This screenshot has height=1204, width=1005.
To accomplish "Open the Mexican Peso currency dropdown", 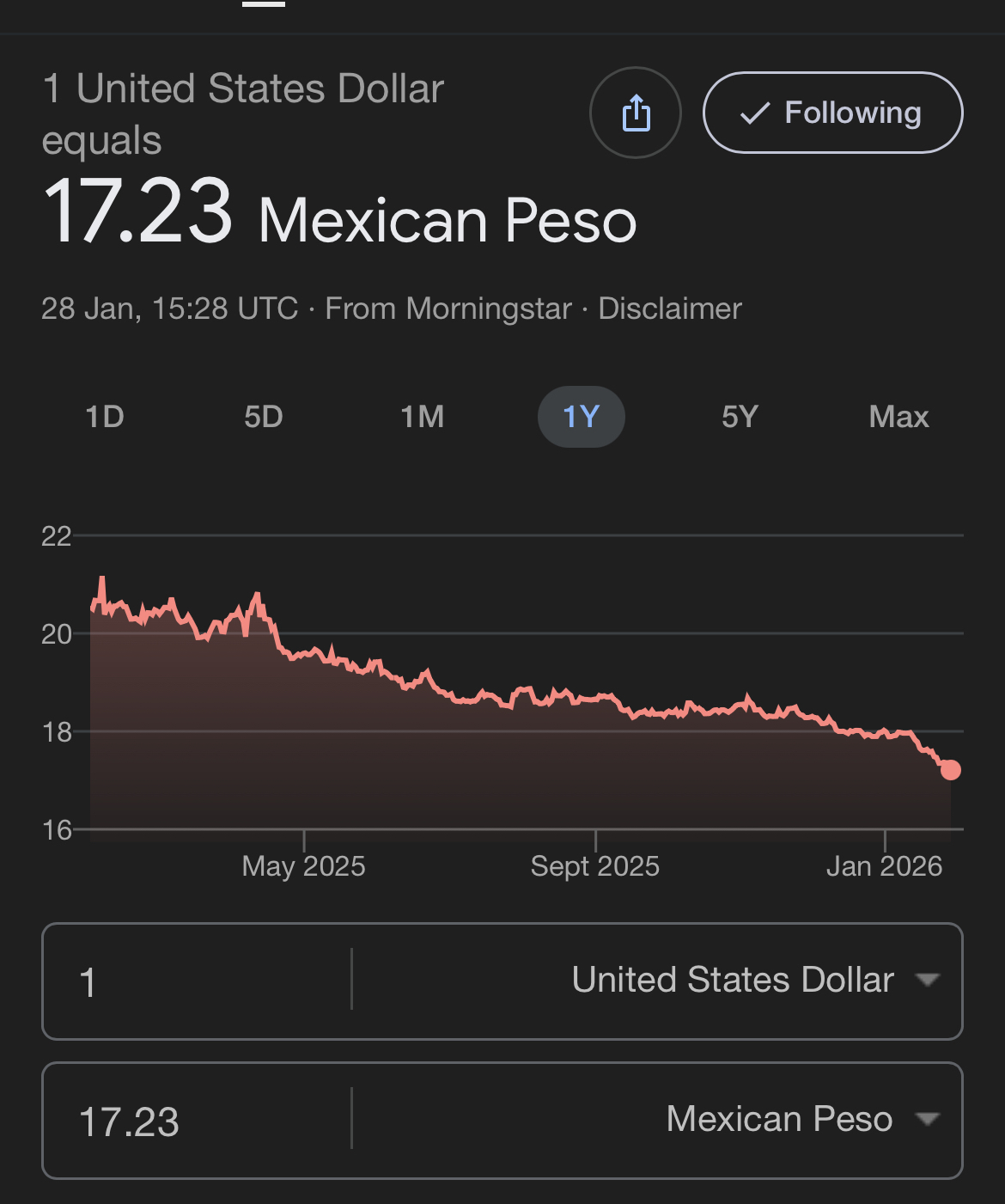I will [x=779, y=1120].
